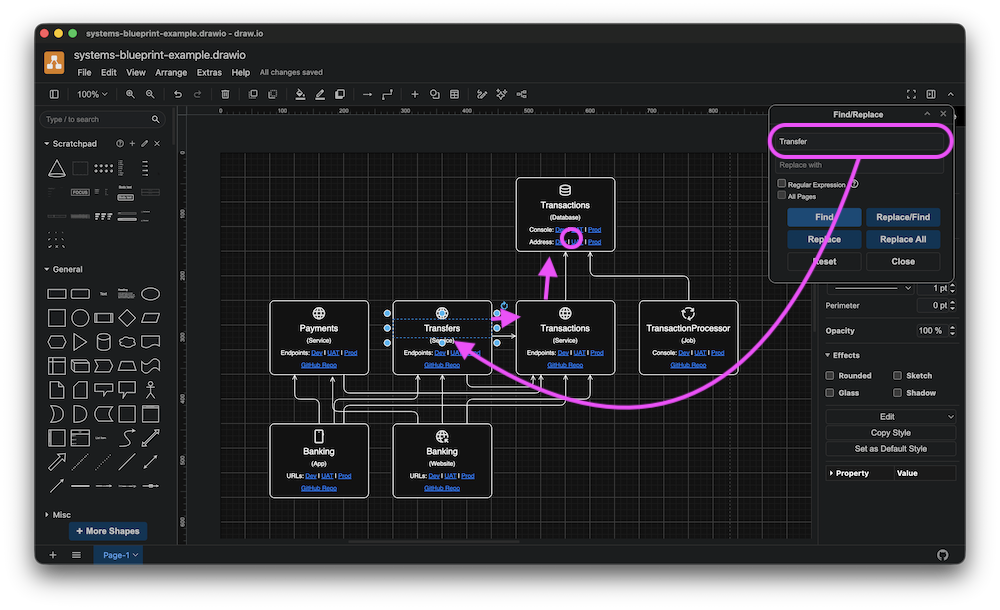Viewport: 1000px width, 610px height.
Task: Open the Extras menu
Action: (x=209, y=73)
